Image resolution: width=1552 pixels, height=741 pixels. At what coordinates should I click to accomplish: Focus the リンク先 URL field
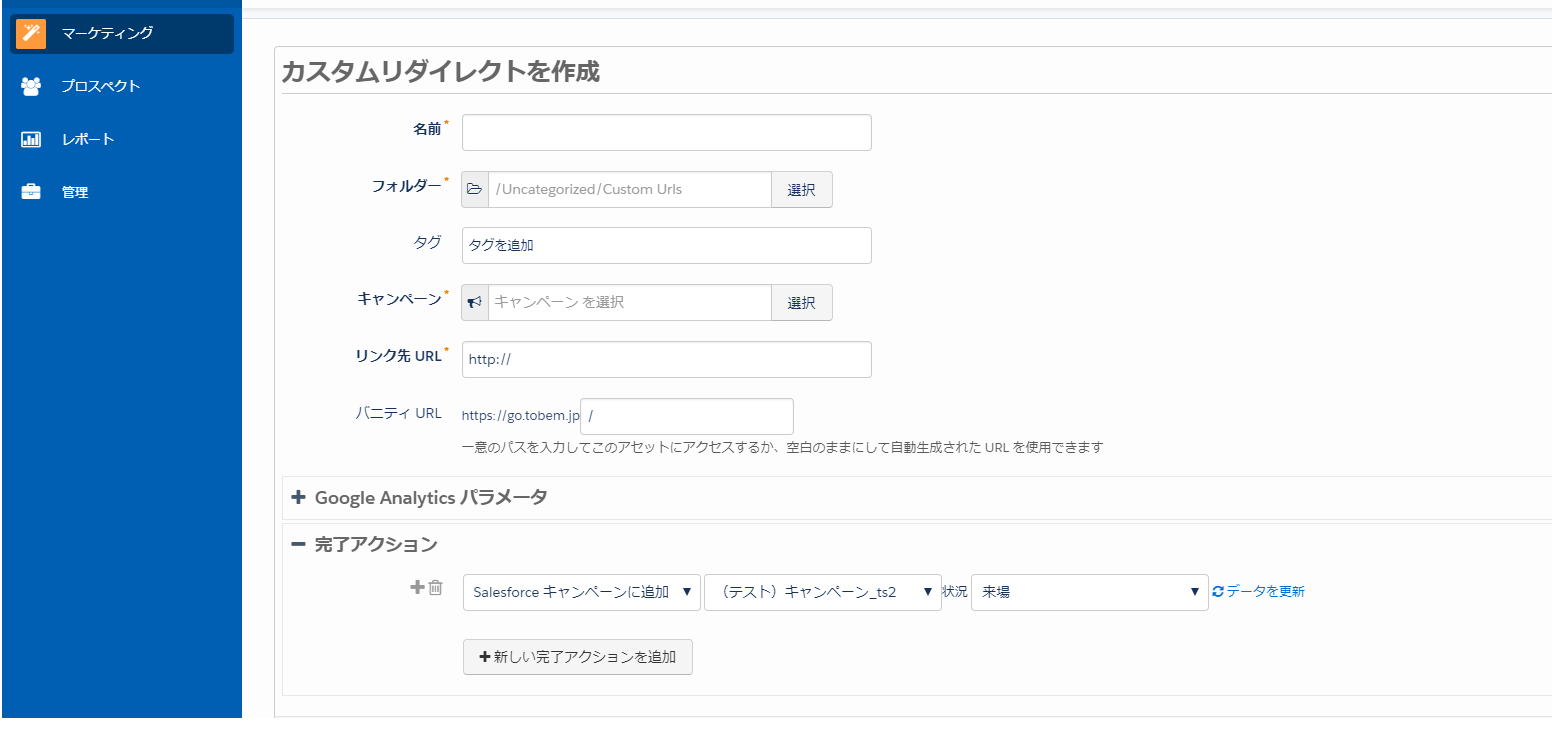(x=667, y=359)
